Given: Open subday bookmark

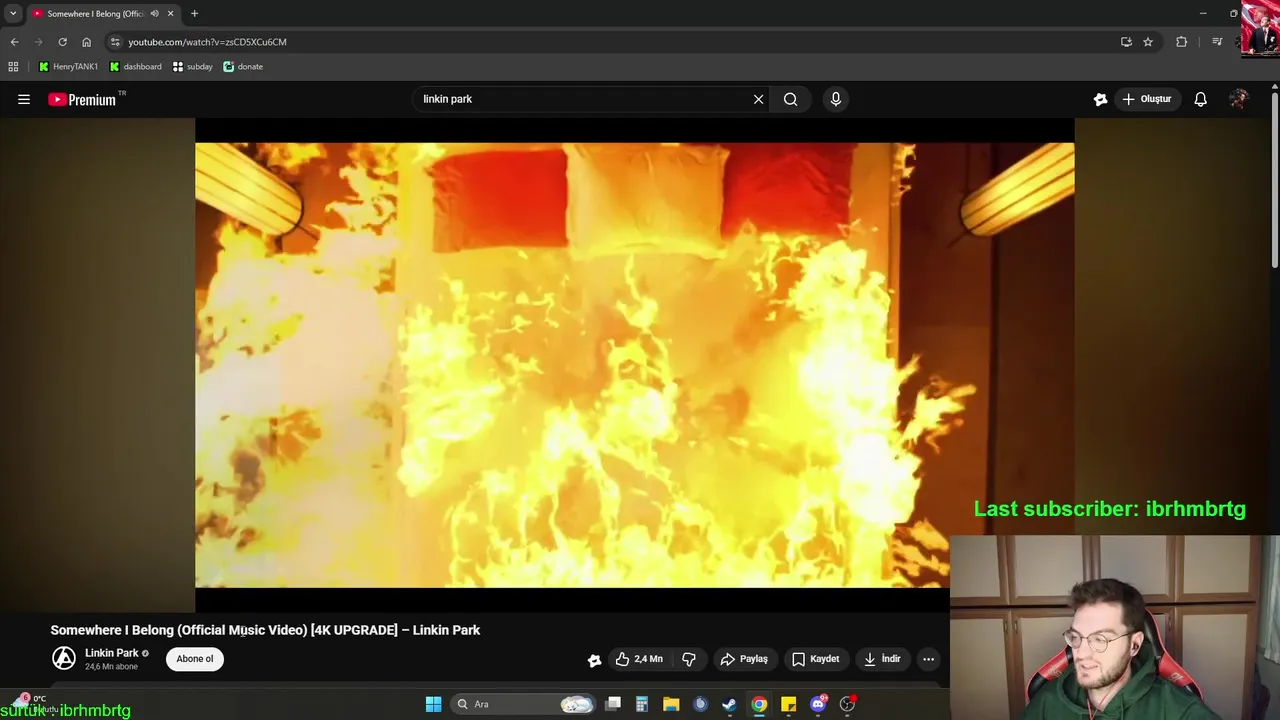Looking at the screenshot, I should (193, 67).
